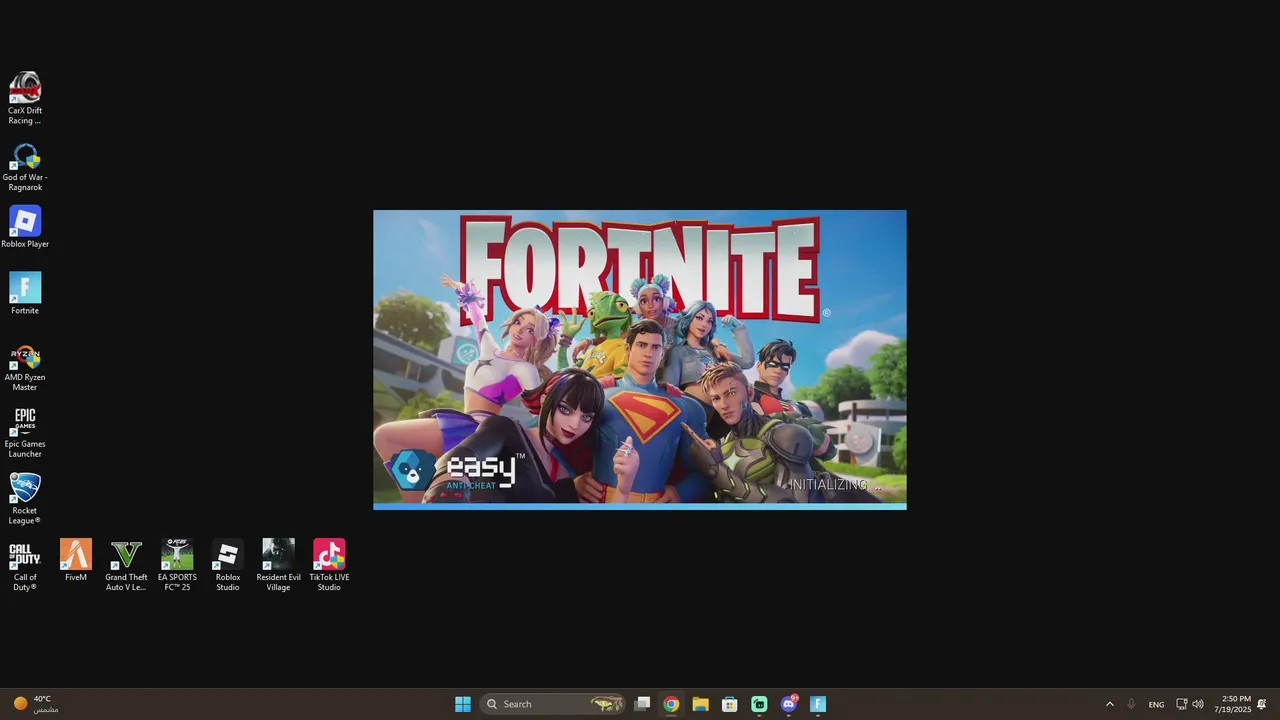Viewport: 1280px width, 720px height.
Task: Open the Roblox Player desktop icon
Action: coord(25,227)
